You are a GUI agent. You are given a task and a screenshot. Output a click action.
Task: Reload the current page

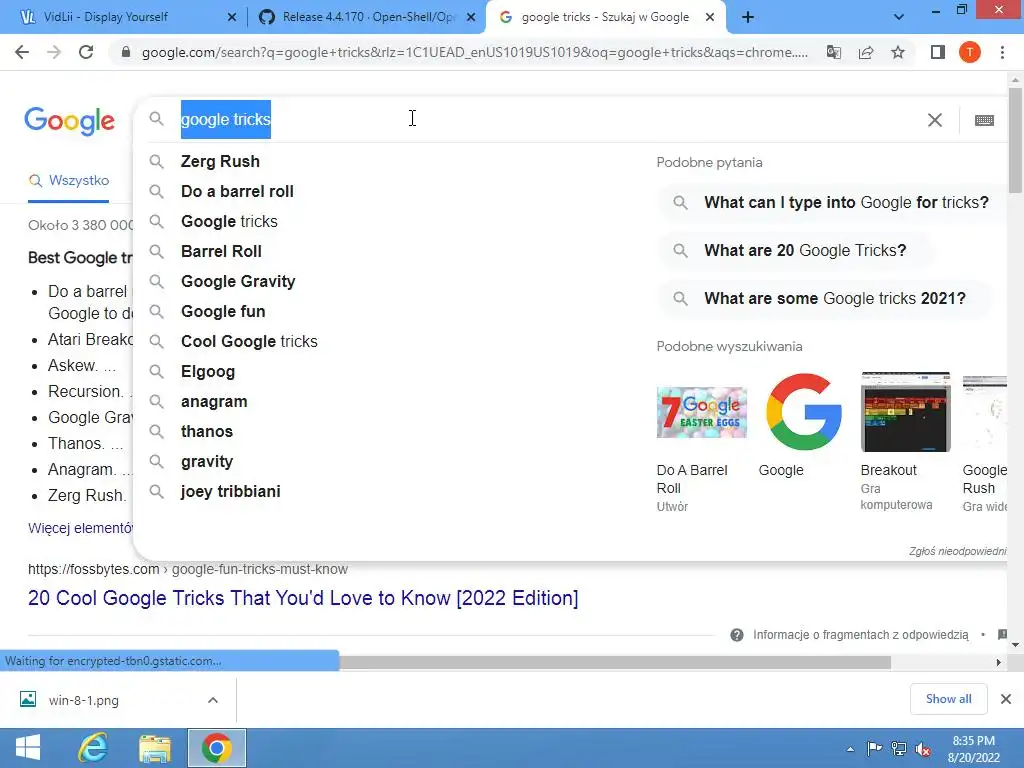tap(86, 52)
